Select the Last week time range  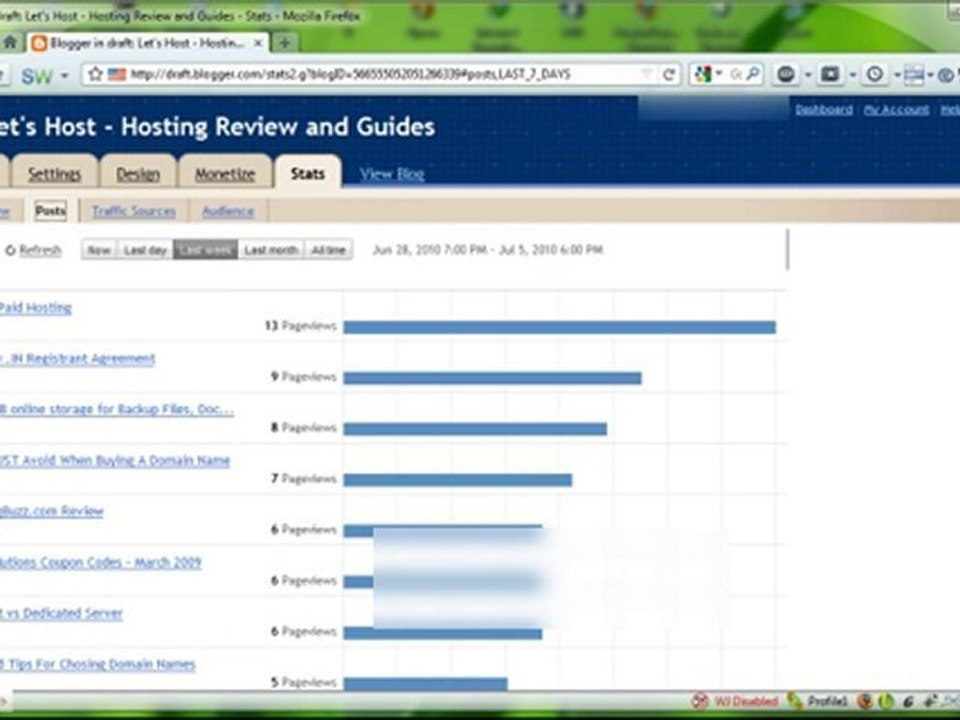(x=206, y=250)
